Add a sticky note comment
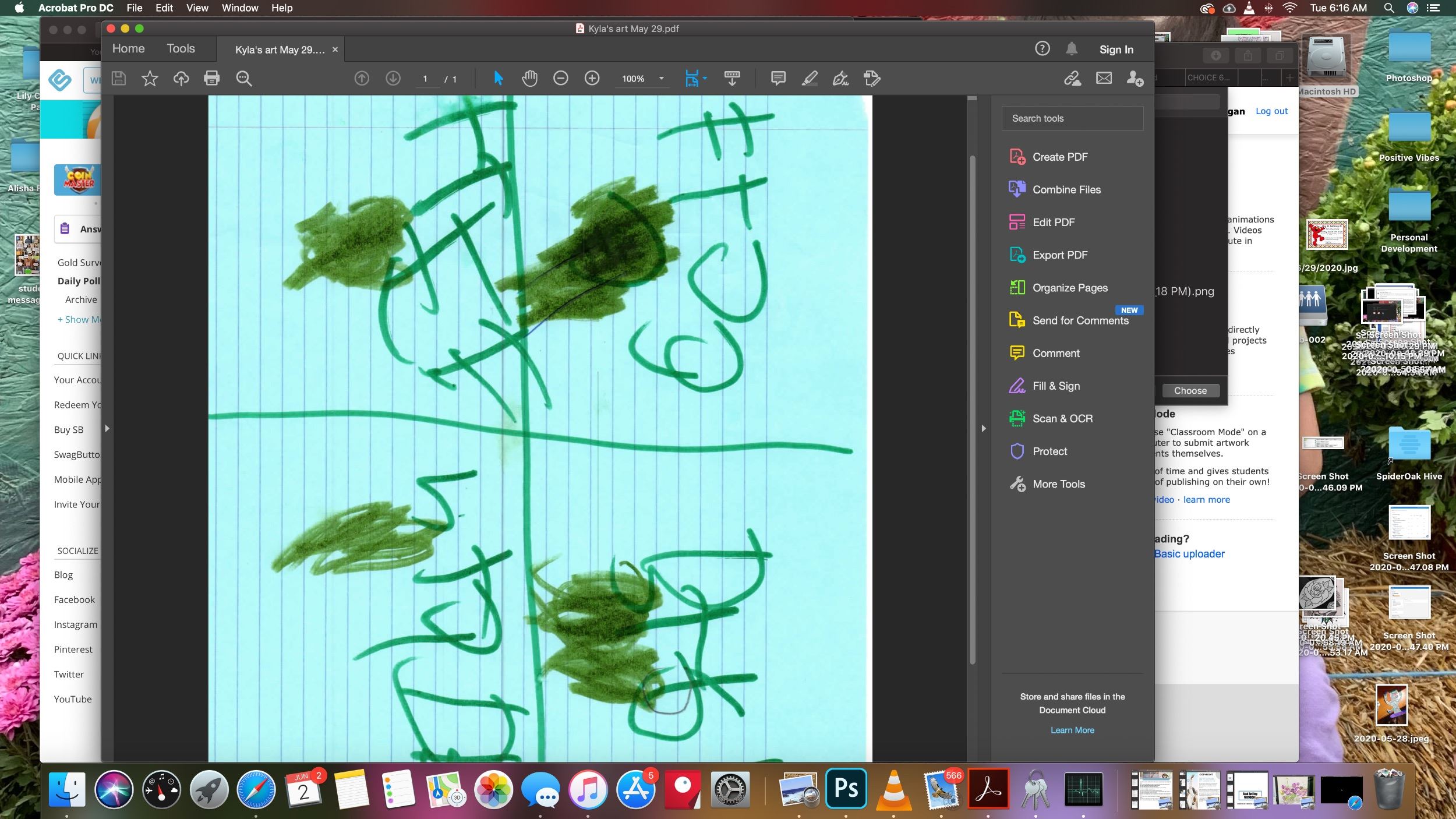The width and height of the screenshot is (1456, 819). pyautogui.click(x=778, y=78)
